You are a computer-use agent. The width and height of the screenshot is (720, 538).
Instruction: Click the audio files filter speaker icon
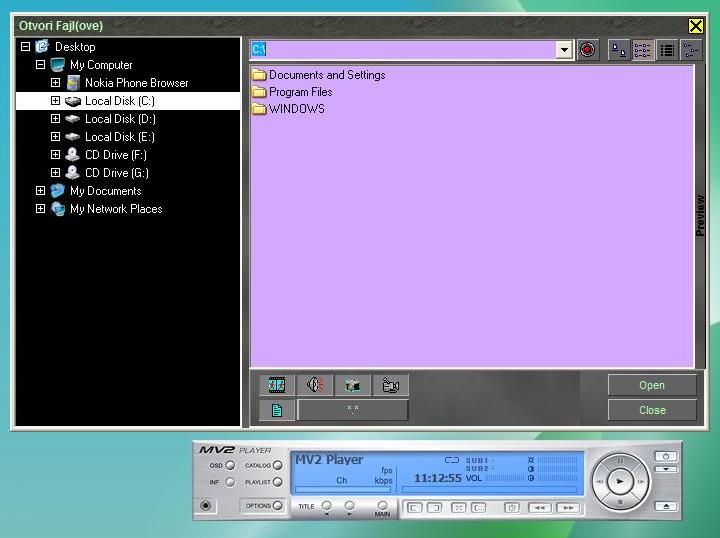pyautogui.click(x=315, y=385)
